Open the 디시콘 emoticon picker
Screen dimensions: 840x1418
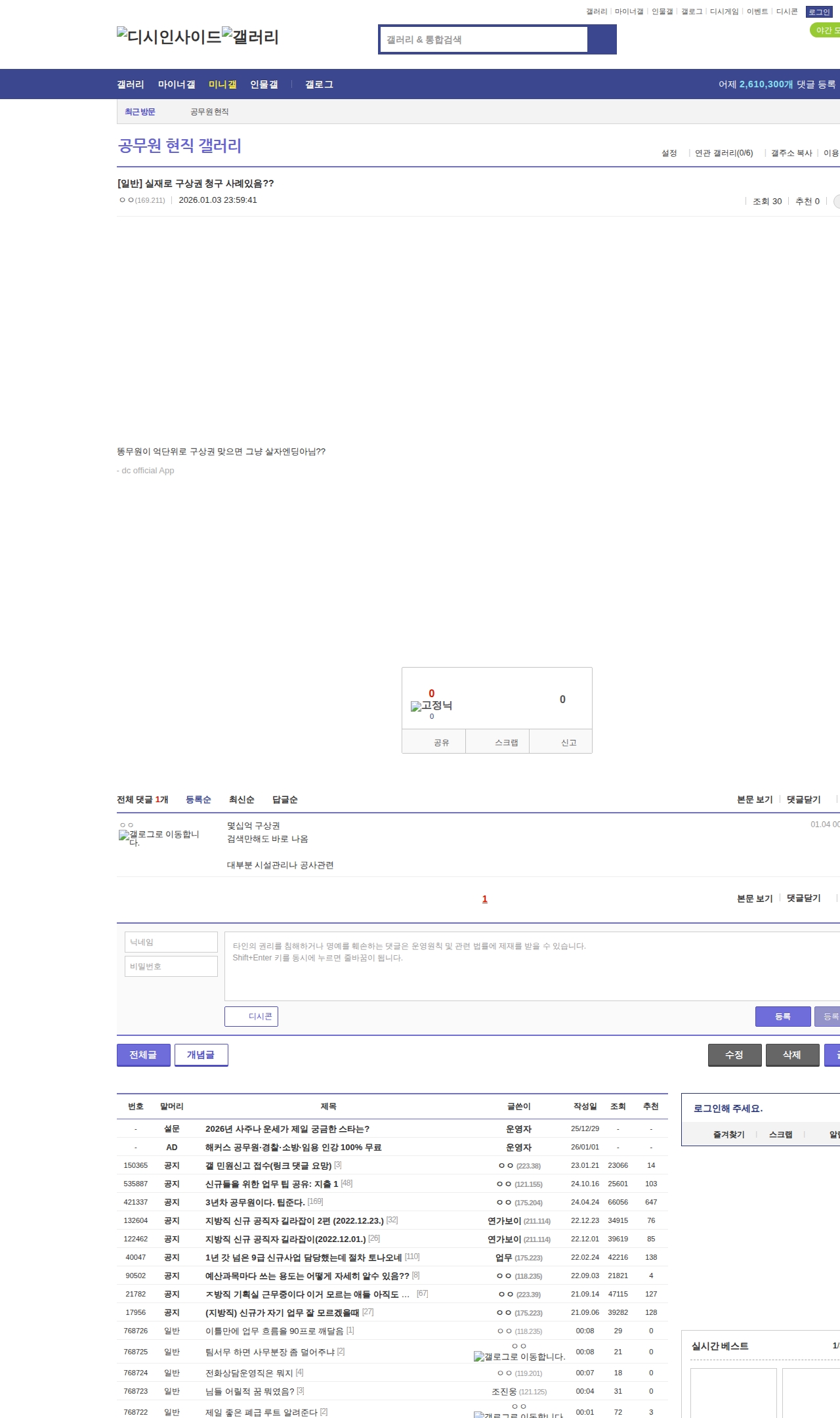coord(251,1016)
